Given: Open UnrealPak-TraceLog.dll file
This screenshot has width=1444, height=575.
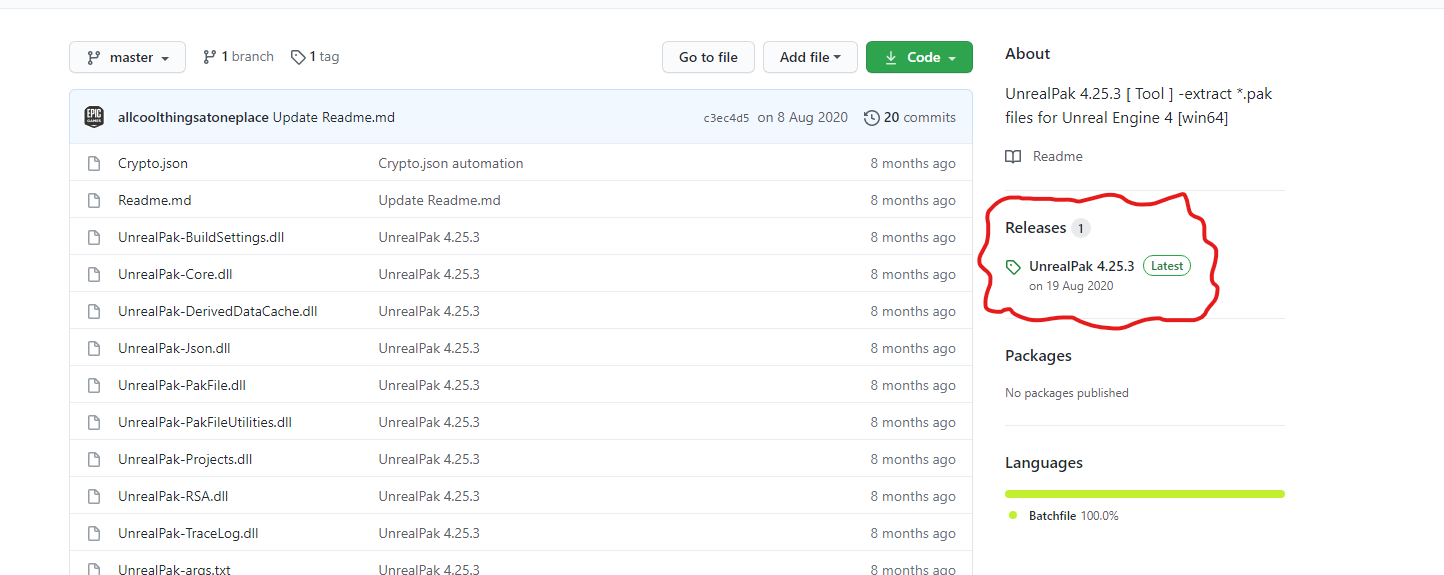Looking at the screenshot, I should [188, 533].
